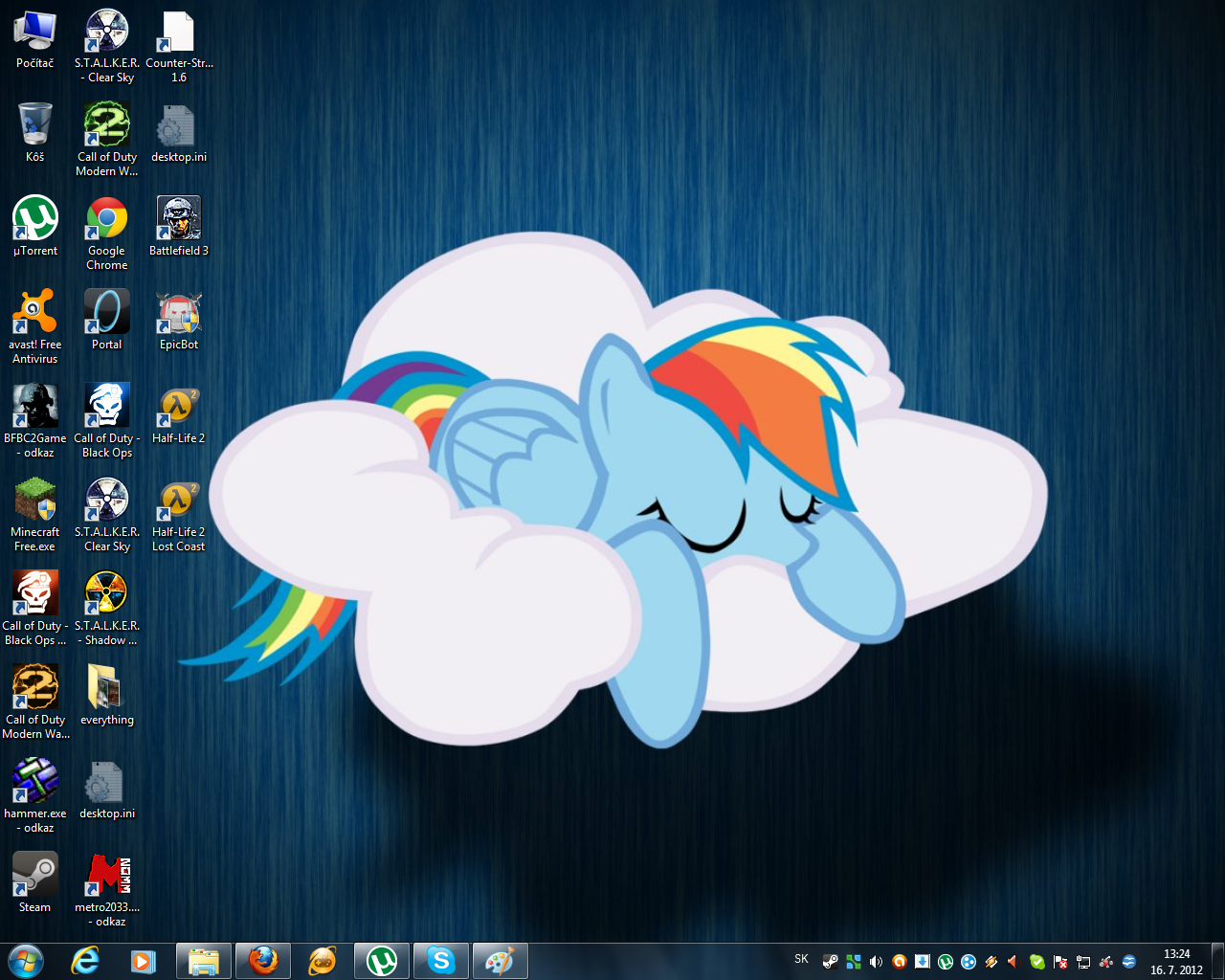Select the metro2033 - odkaz shortcut
Viewport: 1225px width, 980px height.
point(107,889)
